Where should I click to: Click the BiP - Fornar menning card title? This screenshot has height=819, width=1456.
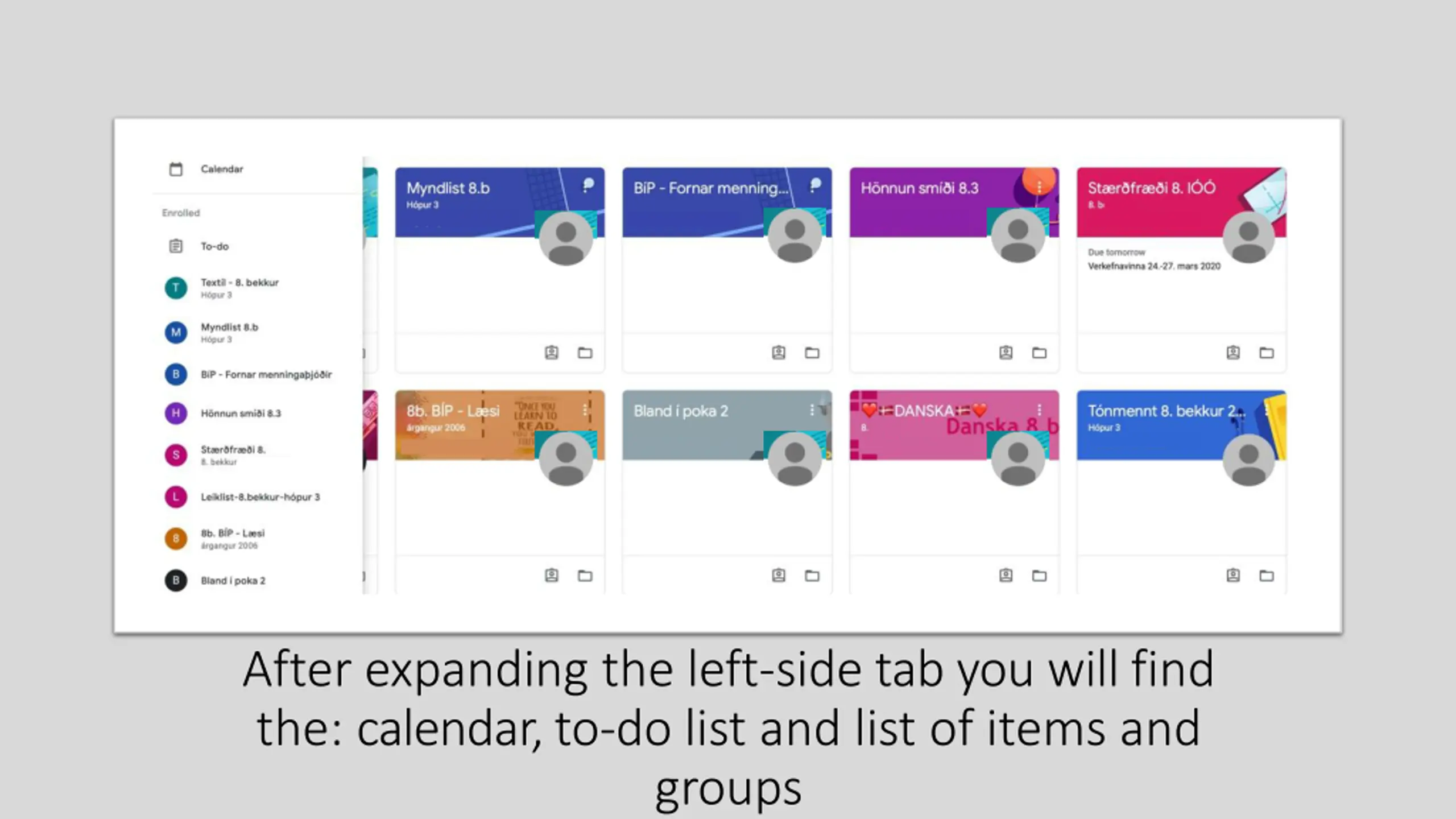[711, 188]
